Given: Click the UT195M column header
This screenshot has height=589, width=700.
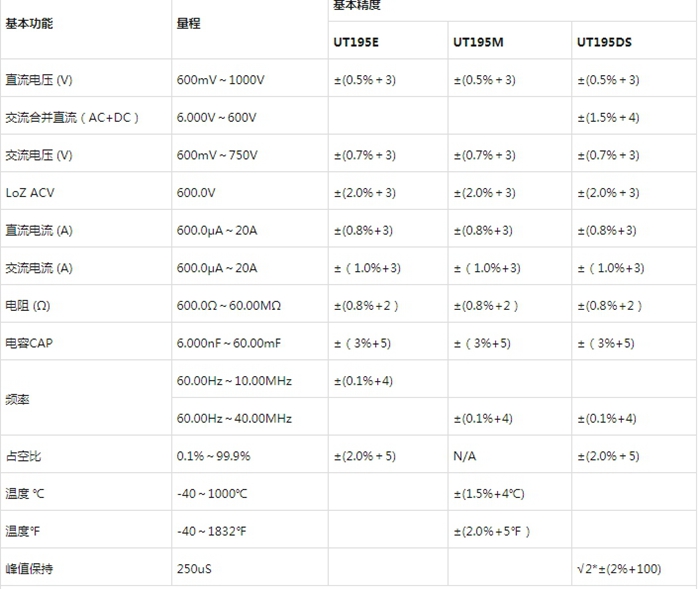Looking at the screenshot, I should point(478,42).
